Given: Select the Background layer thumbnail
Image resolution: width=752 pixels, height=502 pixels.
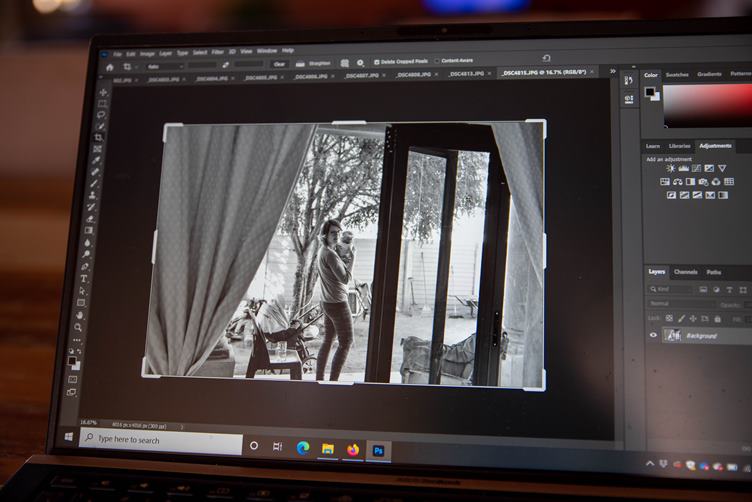Looking at the screenshot, I should click(x=672, y=335).
